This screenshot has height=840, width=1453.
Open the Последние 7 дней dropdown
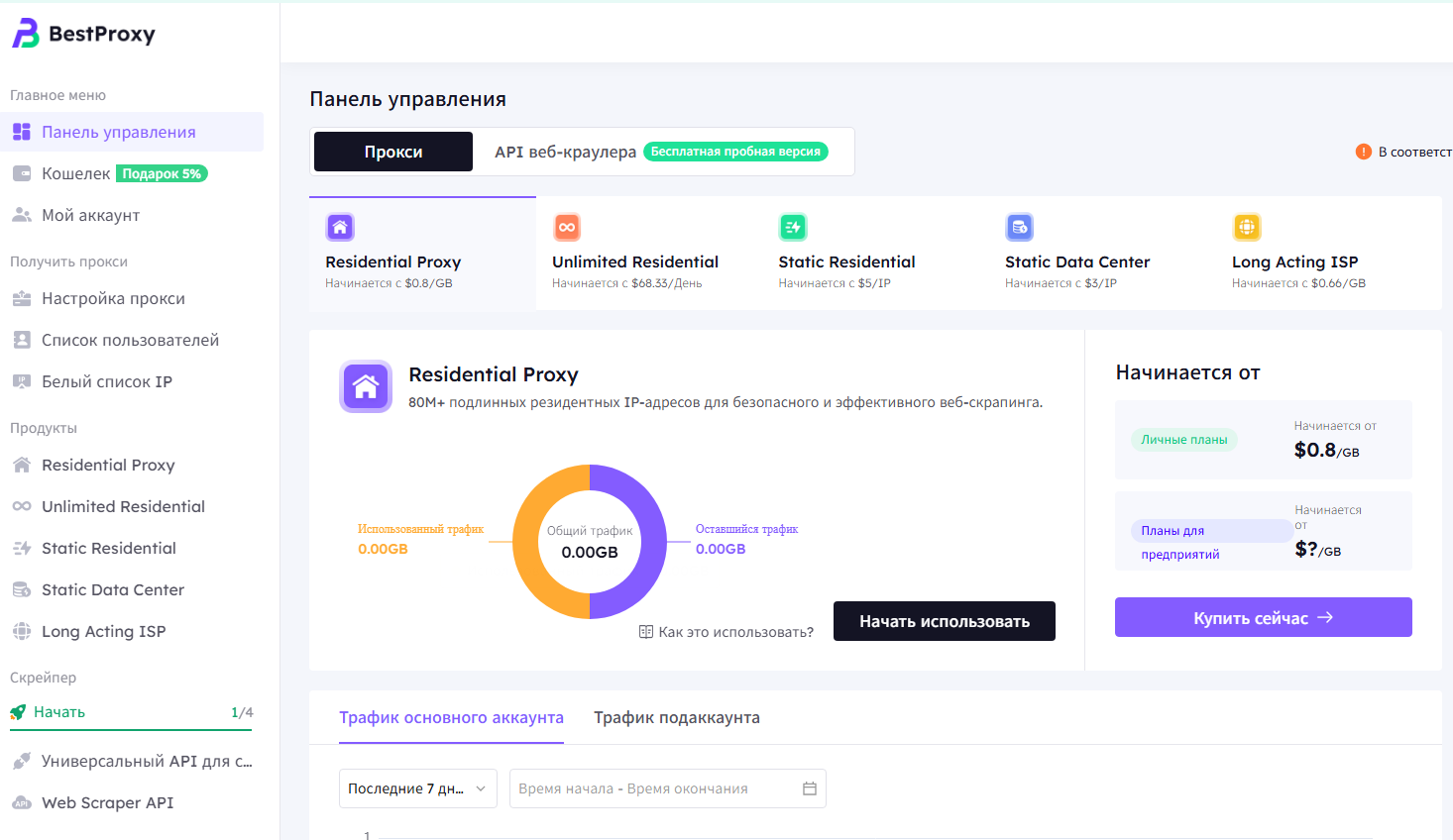coord(417,788)
